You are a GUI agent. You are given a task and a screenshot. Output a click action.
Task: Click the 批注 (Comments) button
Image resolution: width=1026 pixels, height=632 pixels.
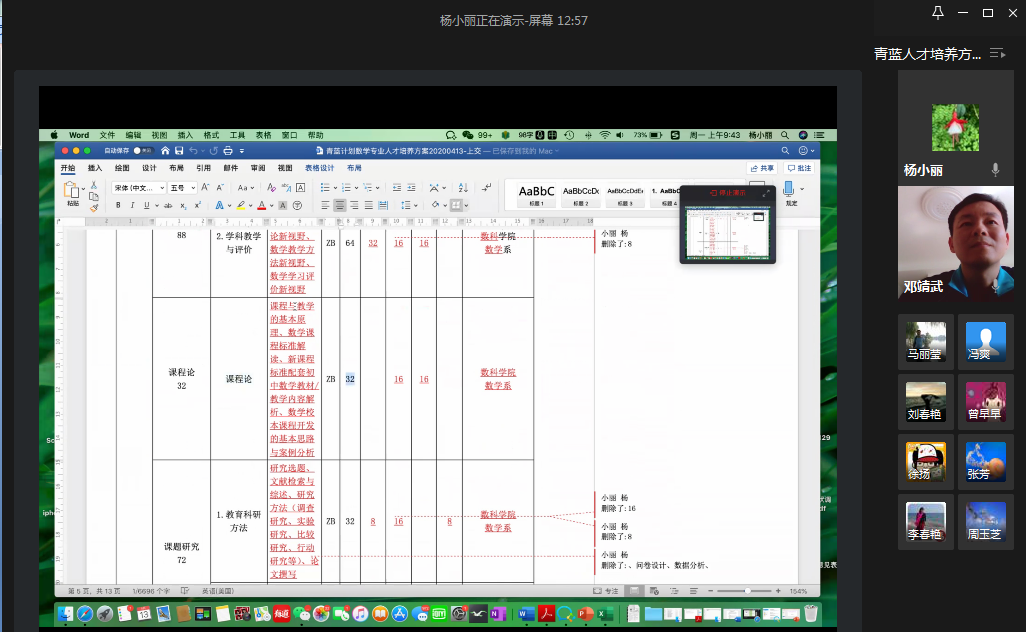coord(800,168)
